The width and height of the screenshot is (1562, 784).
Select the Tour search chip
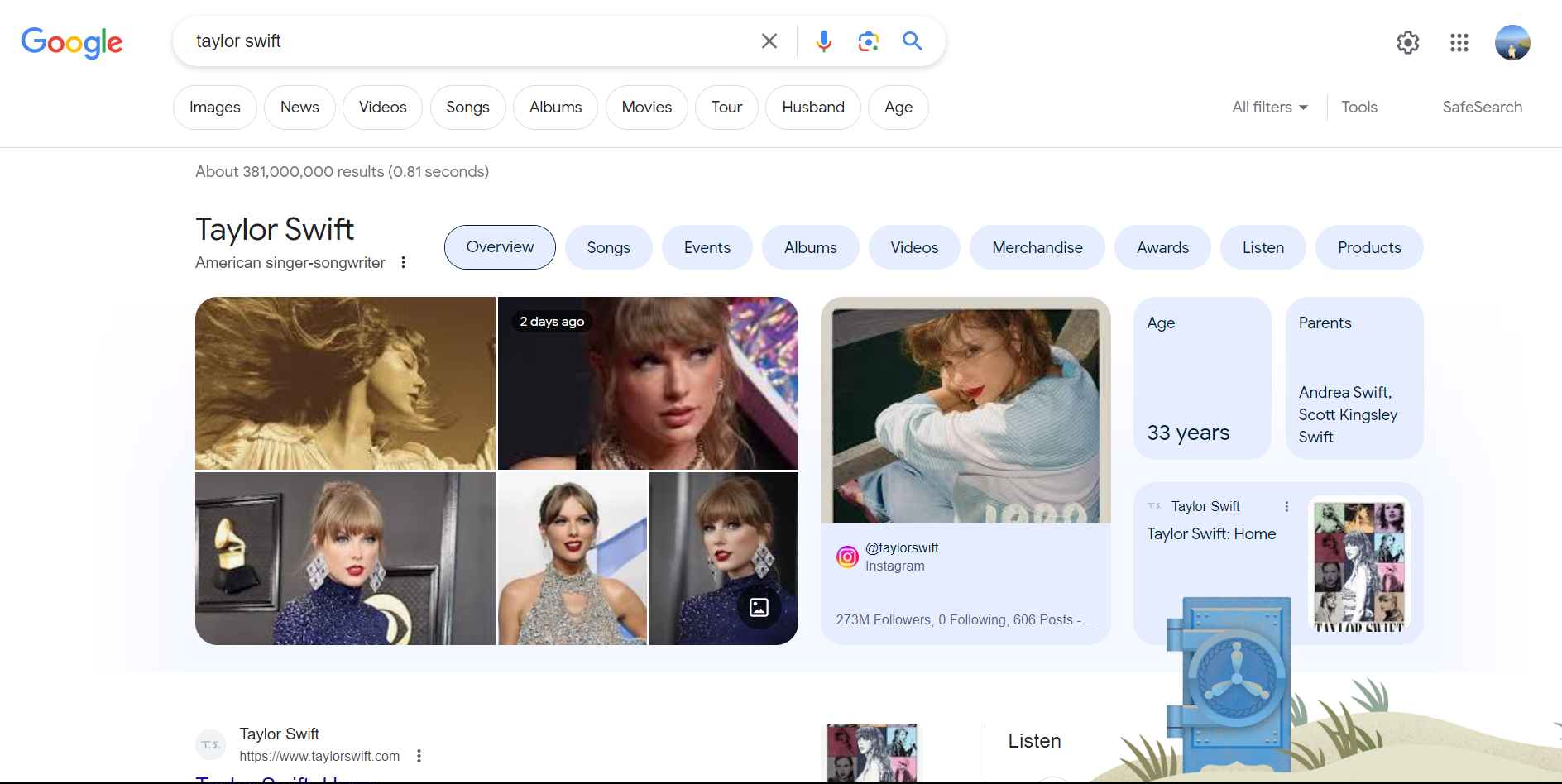pos(726,108)
